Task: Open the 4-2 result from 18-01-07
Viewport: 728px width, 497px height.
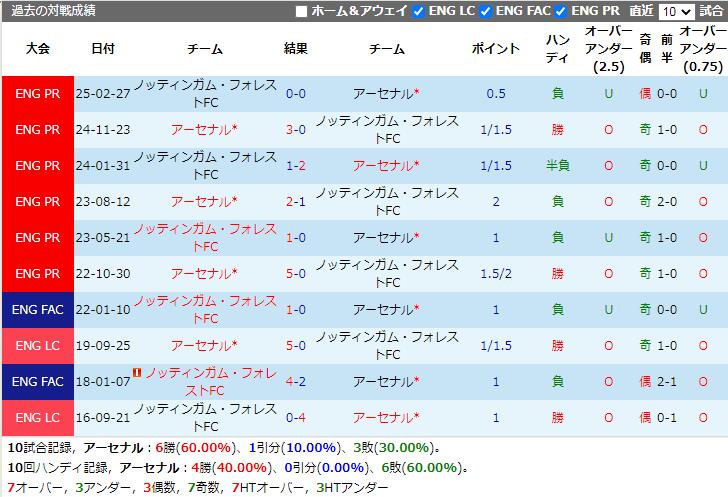Action: coord(296,382)
